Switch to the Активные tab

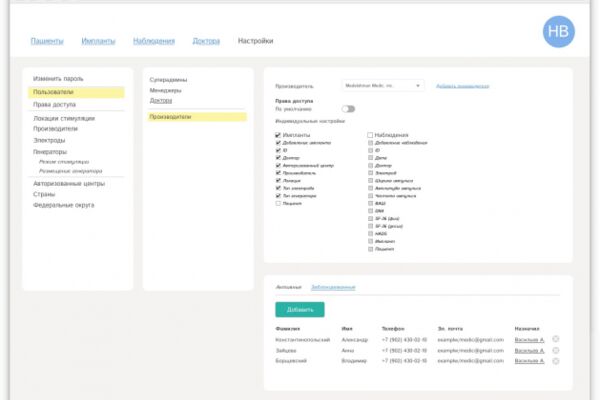[289, 287]
